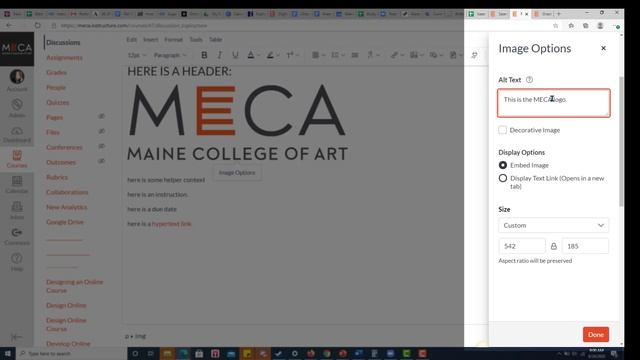640x360 pixels.
Task: Click the aspect ratio lock icon
Action: 553,246
